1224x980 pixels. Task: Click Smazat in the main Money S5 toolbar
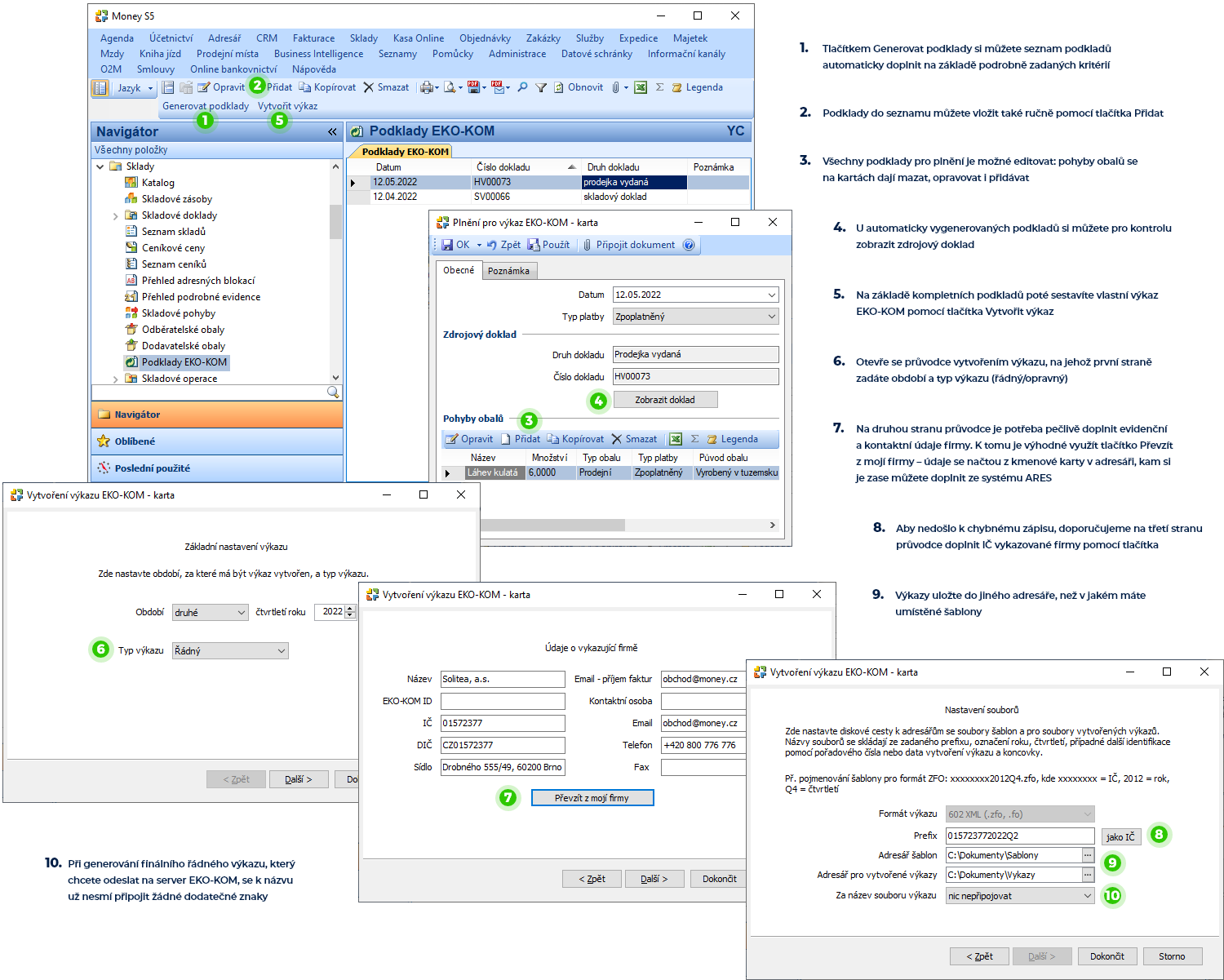pos(386,87)
